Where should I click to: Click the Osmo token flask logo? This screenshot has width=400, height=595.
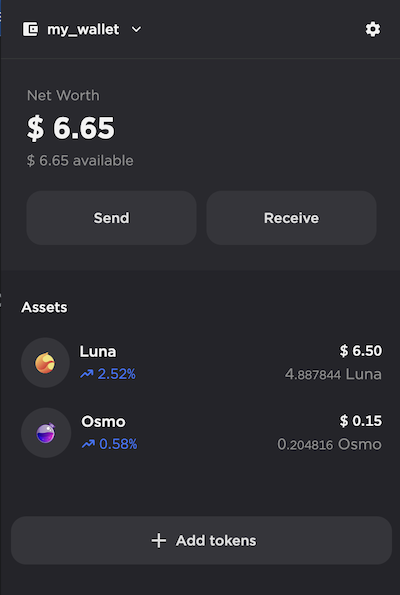coord(46,433)
